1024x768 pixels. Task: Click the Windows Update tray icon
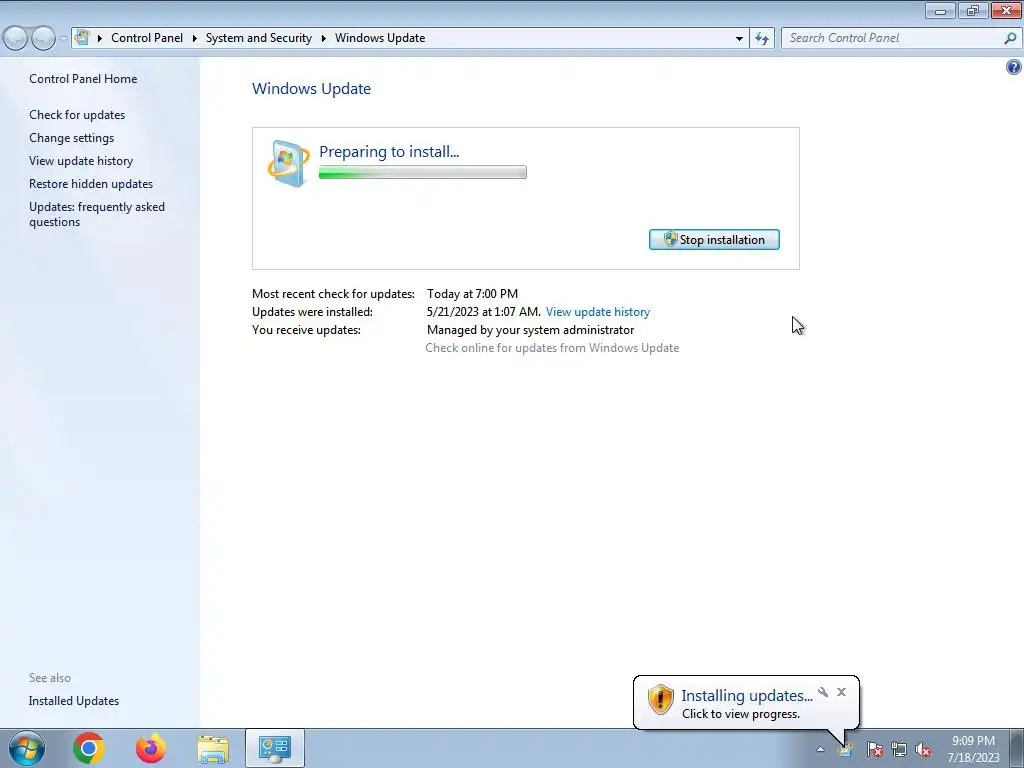(x=846, y=749)
